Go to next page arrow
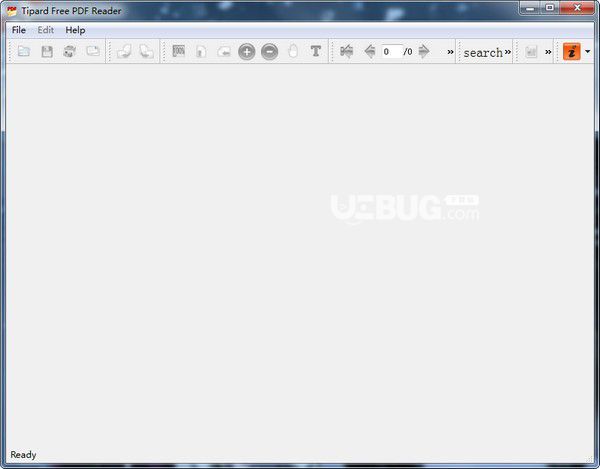This screenshot has height=469, width=600. [424, 51]
